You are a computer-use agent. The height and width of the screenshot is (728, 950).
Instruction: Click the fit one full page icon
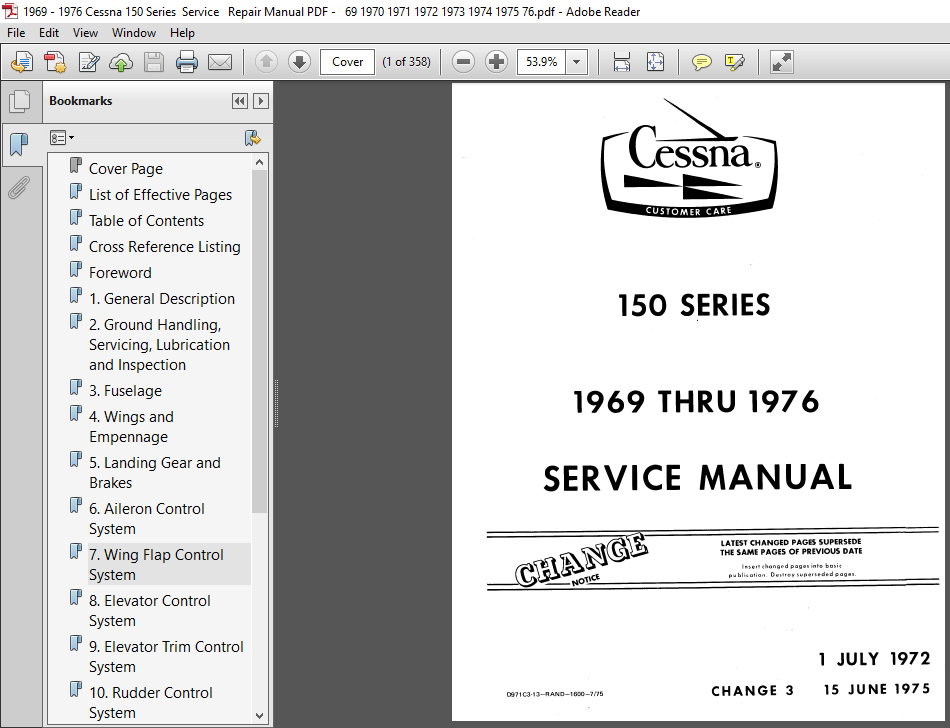655,62
